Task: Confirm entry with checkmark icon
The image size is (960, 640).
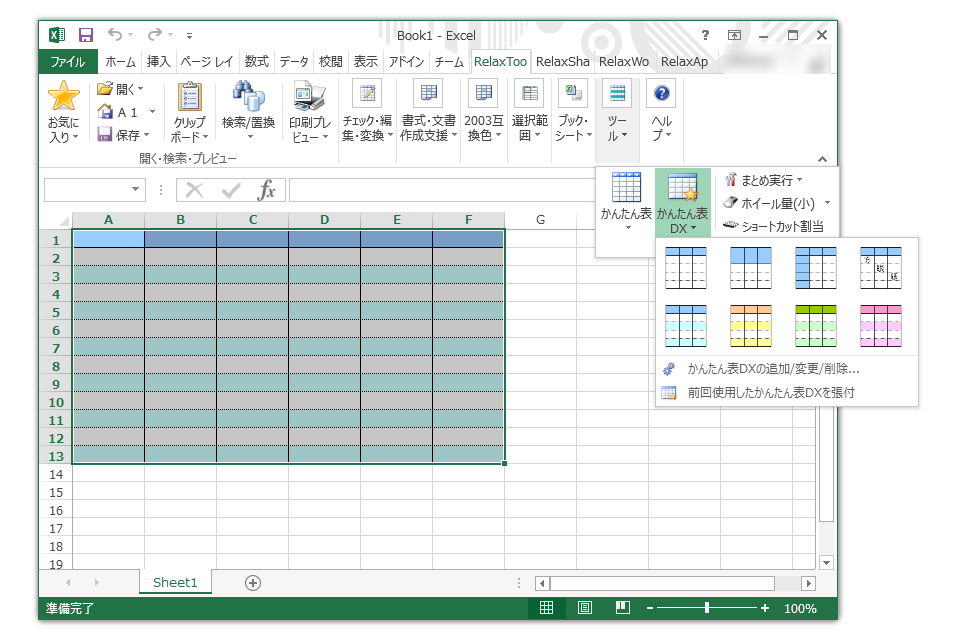Action: (231, 190)
